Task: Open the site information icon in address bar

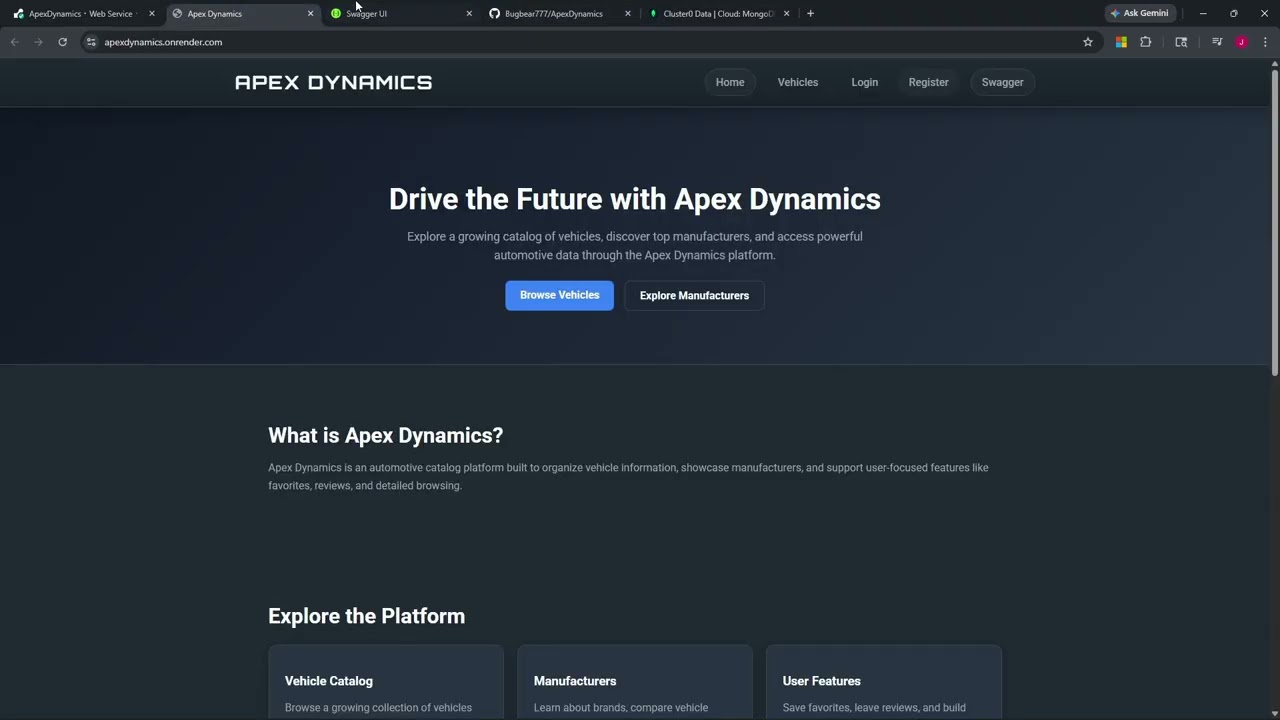Action: 91,42
